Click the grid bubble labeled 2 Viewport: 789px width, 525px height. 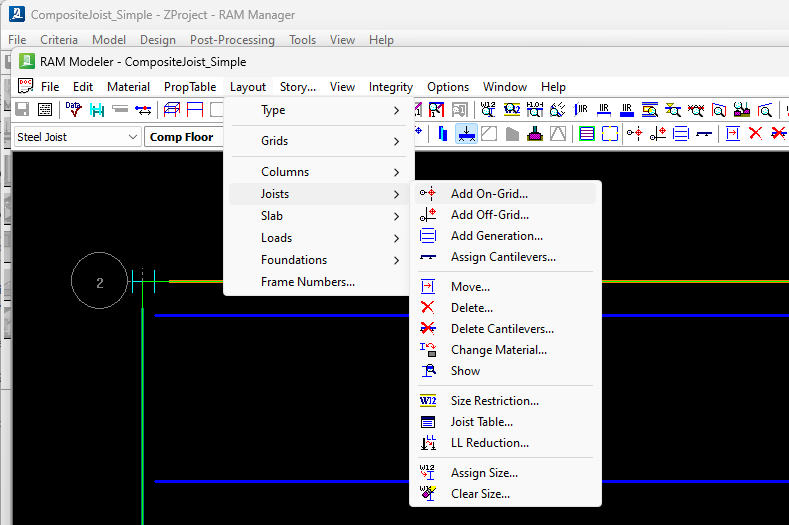(x=99, y=283)
